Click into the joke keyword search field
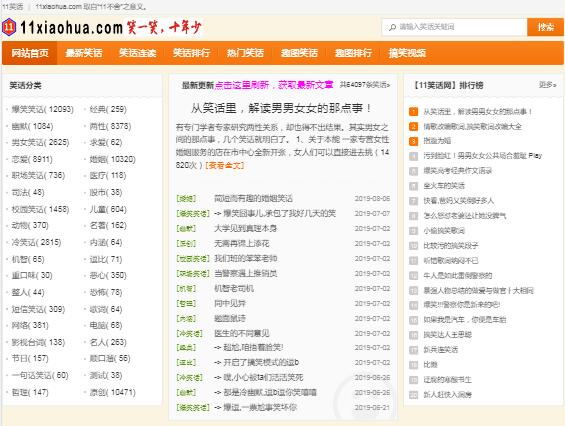565x426 pixels. (455, 27)
